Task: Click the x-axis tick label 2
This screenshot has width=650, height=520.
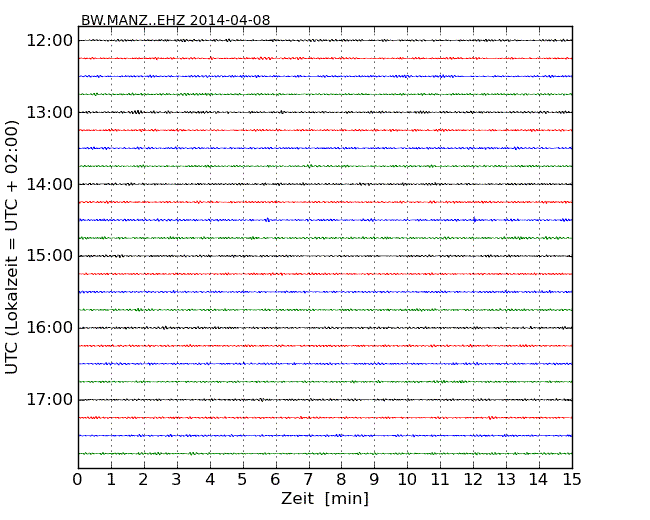Action: 143,480
